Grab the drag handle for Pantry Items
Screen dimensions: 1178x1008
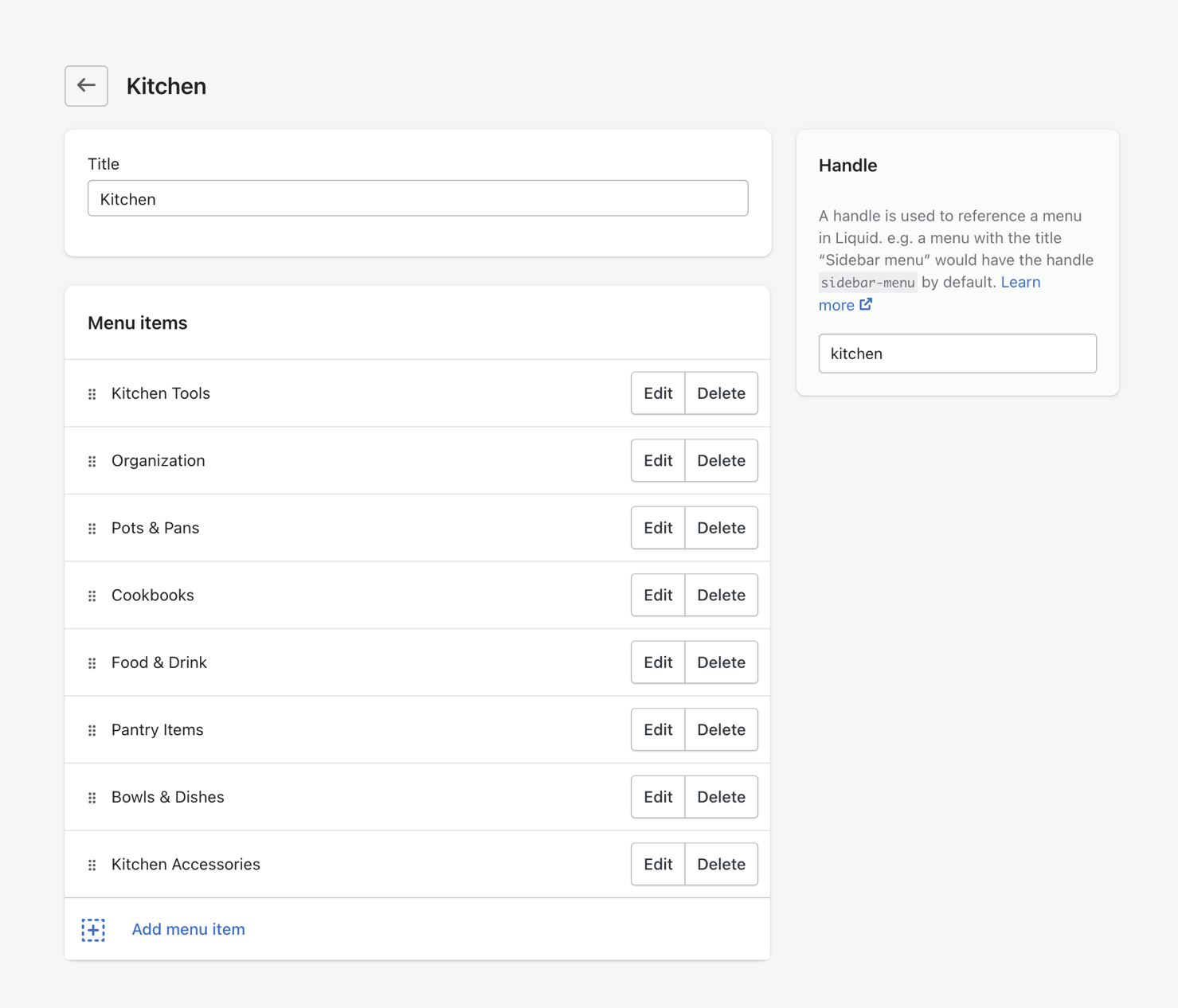point(92,730)
